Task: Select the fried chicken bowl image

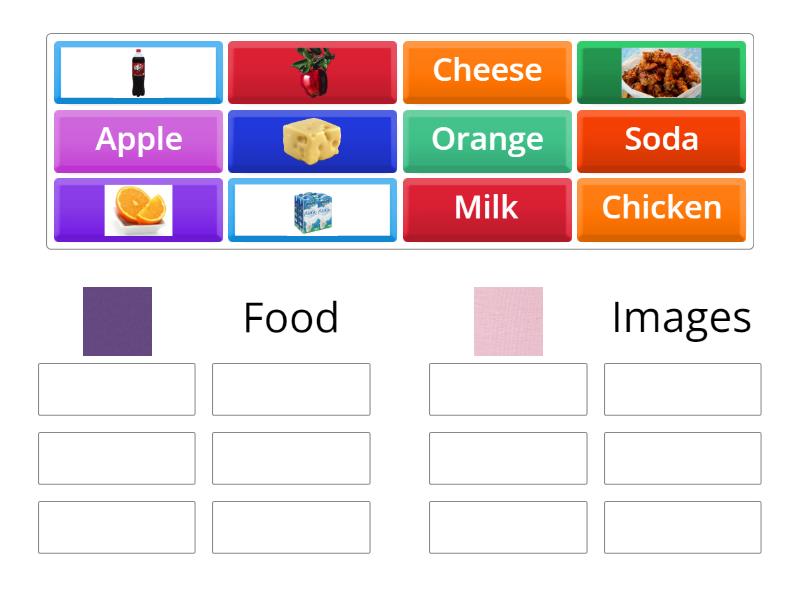Action: pos(661,71)
